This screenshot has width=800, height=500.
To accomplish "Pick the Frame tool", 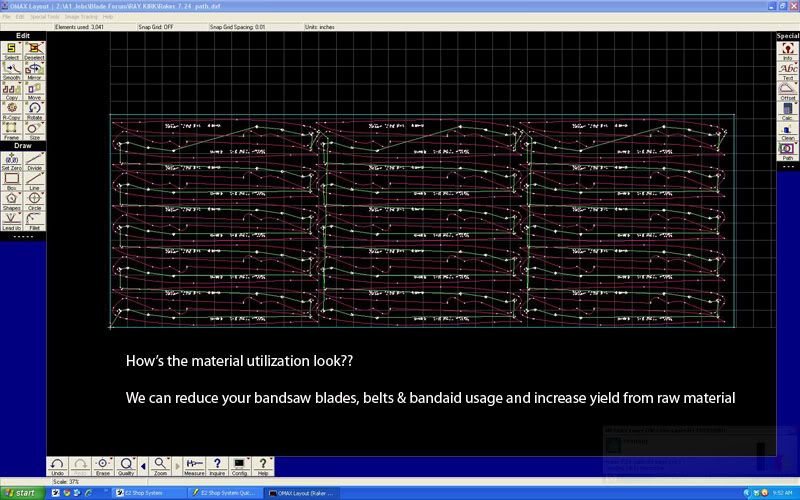I will (x=11, y=131).
